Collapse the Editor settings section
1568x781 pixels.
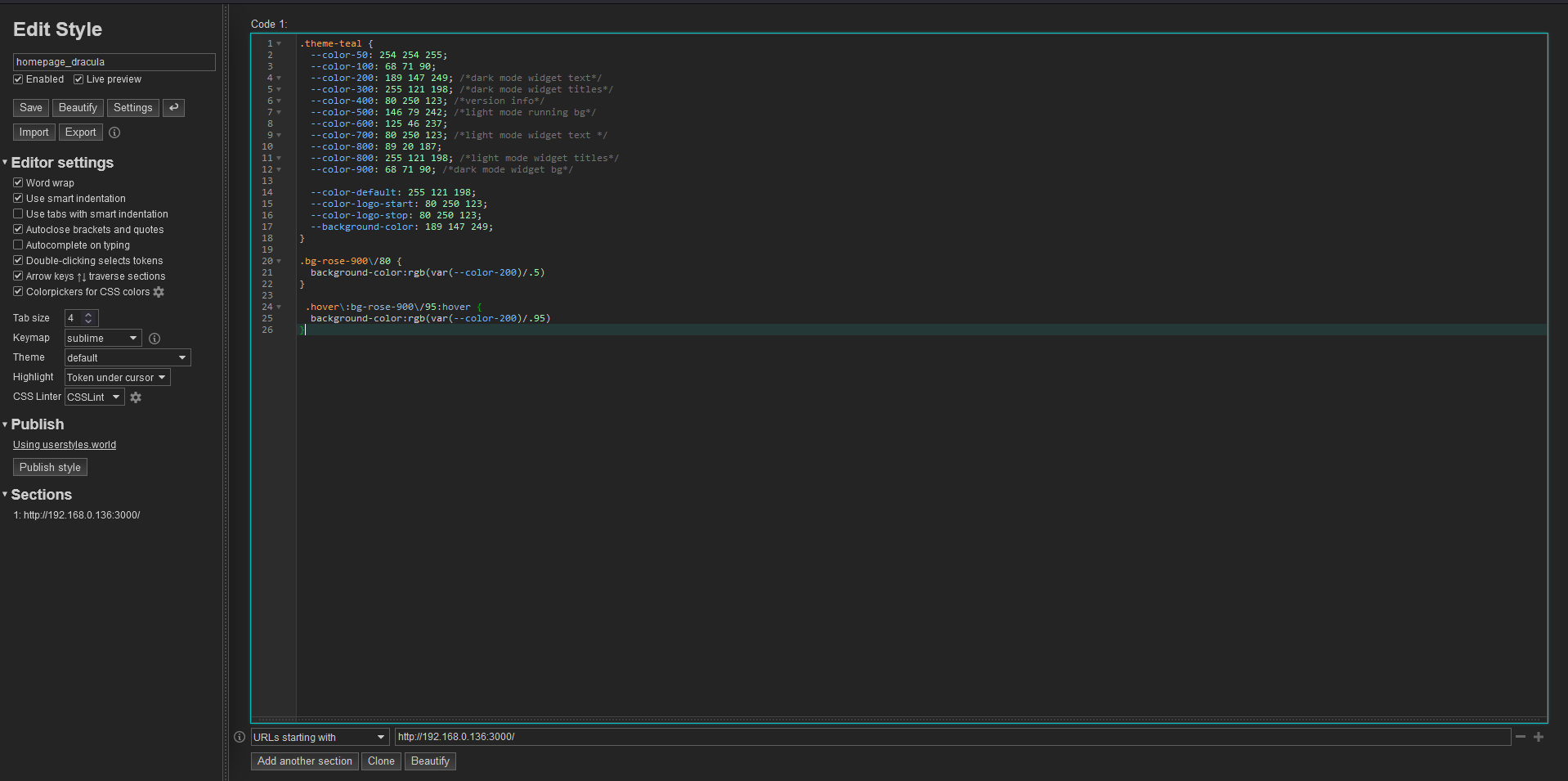tap(7, 163)
